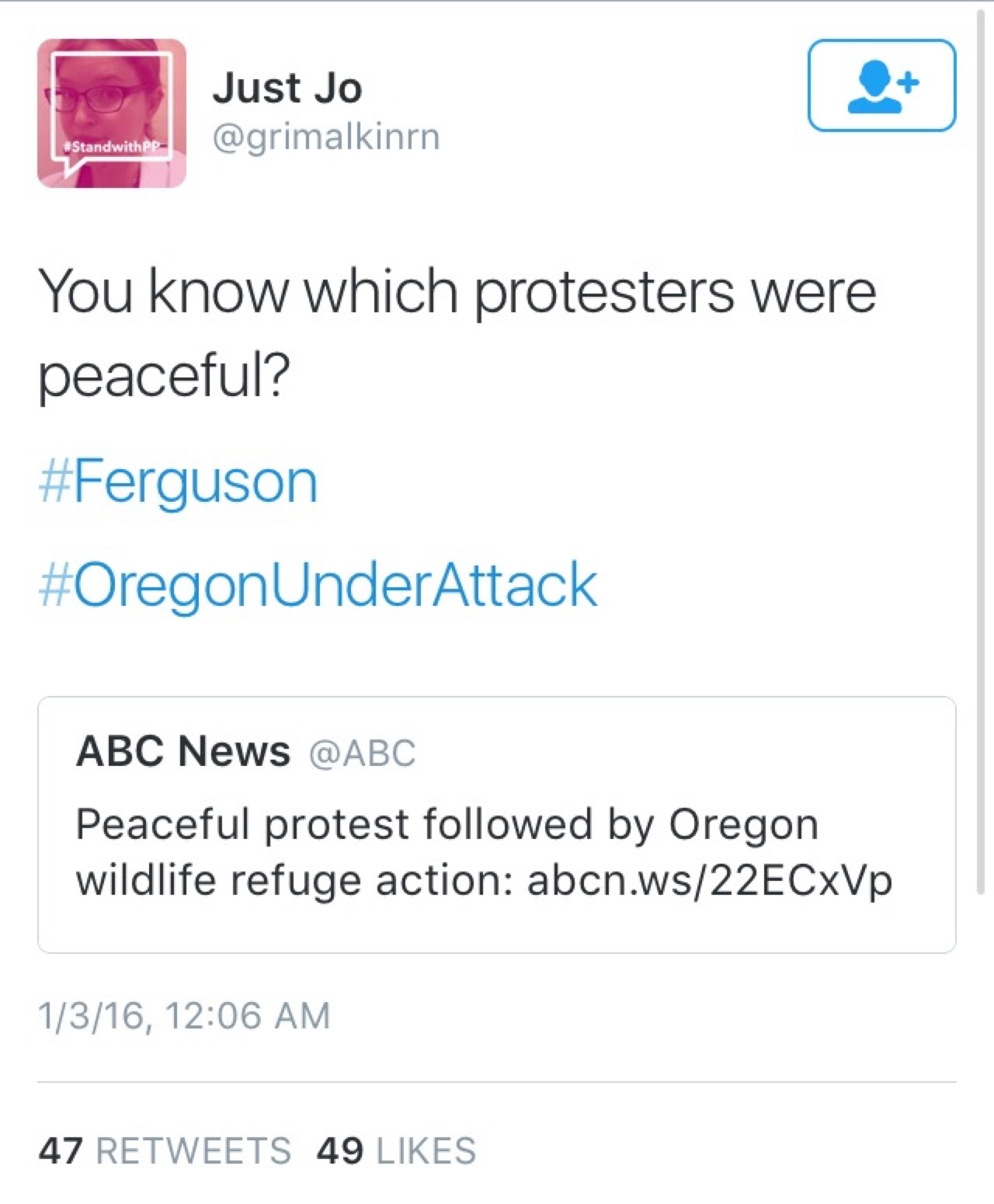994x1204 pixels.
Task: Open the @grimalkinrn handle
Action: (x=325, y=137)
